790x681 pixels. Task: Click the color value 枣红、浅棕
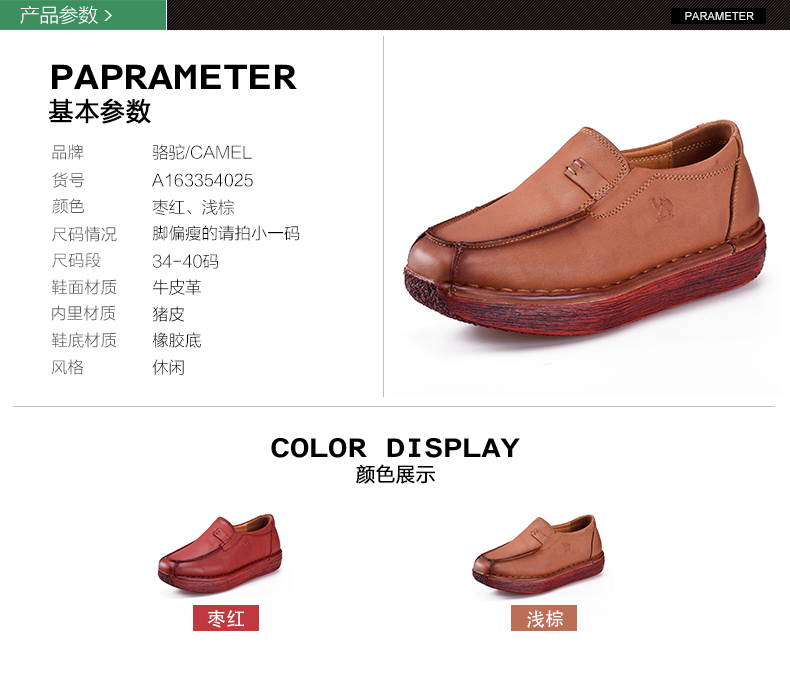(x=193, y=207)
